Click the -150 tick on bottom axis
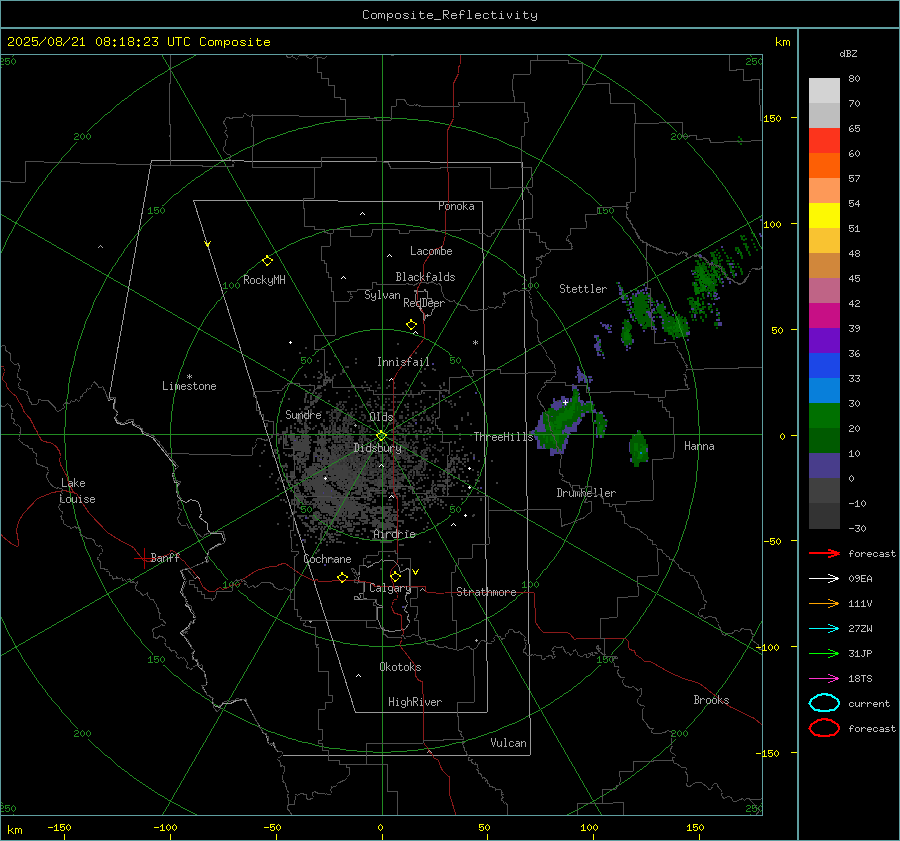 point(59,827)
